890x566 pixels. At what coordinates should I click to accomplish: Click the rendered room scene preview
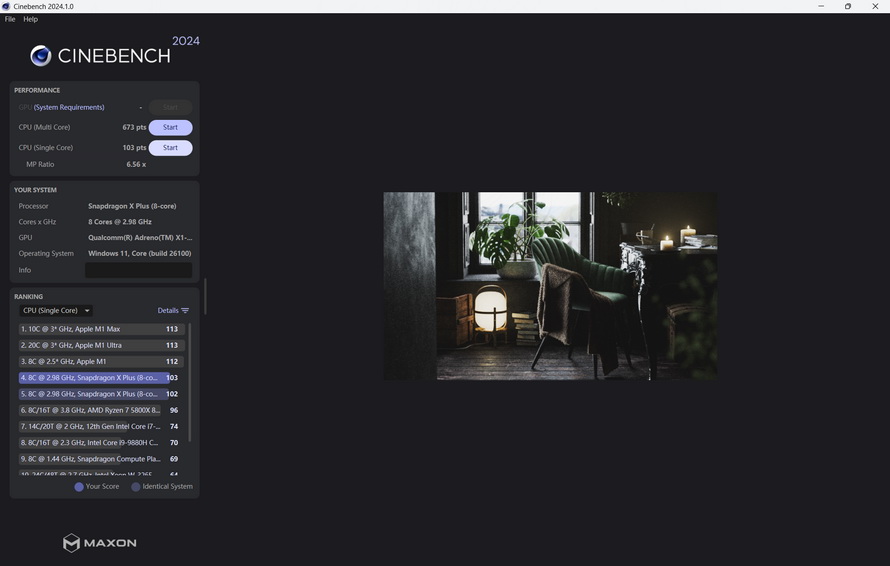(550, 286)
